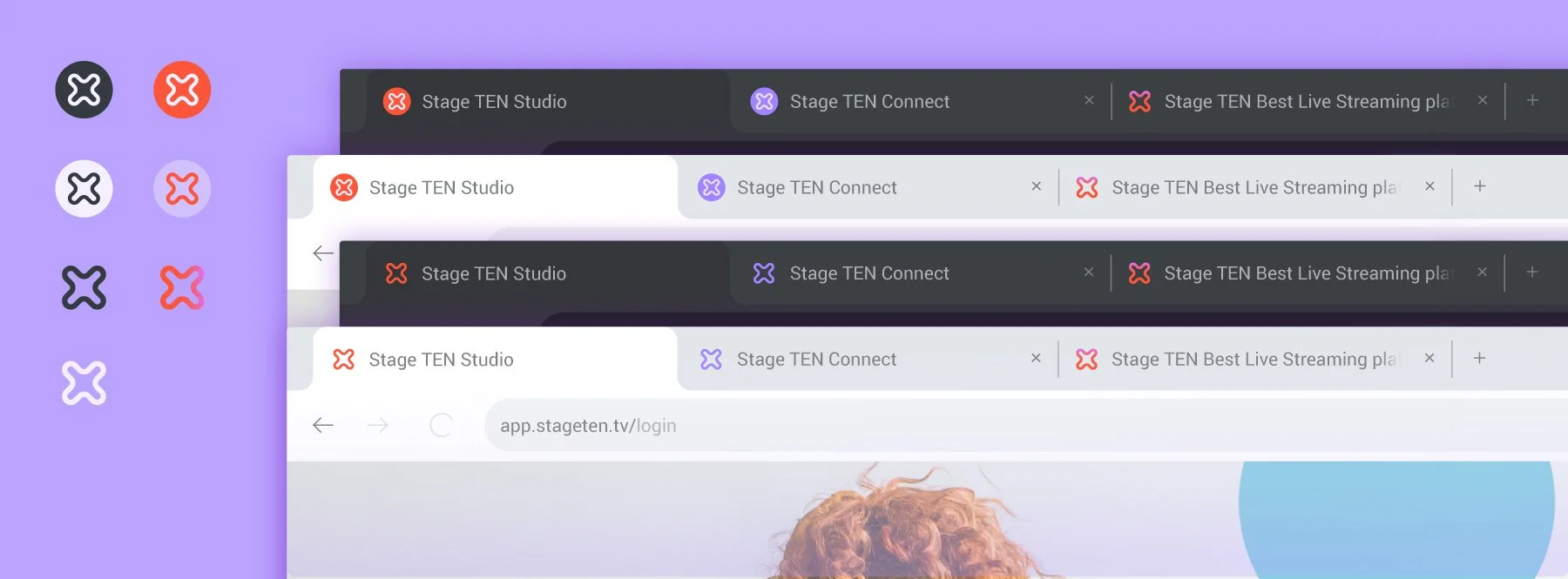
Task: Select Best Live Streaming tab in second light browser
Action: pos(1254,187)
